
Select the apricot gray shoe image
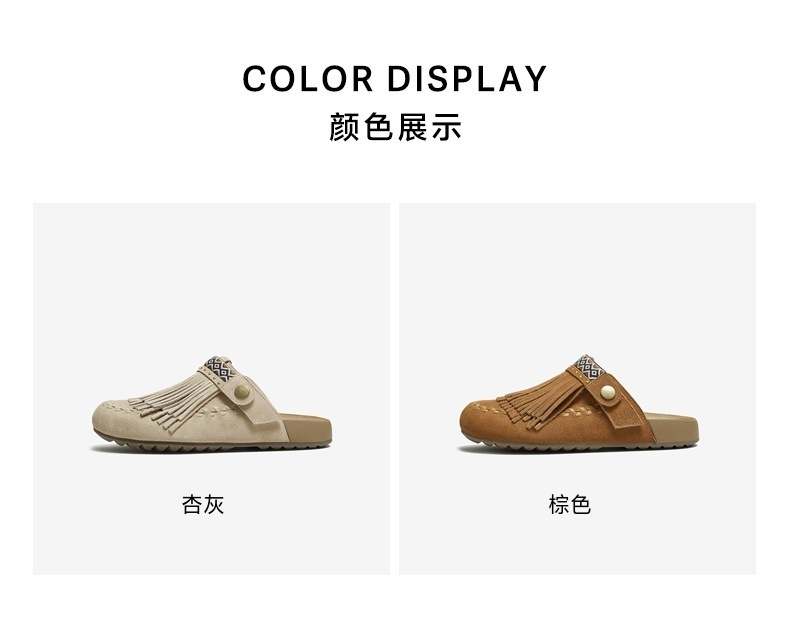click(x=212, y=404)
